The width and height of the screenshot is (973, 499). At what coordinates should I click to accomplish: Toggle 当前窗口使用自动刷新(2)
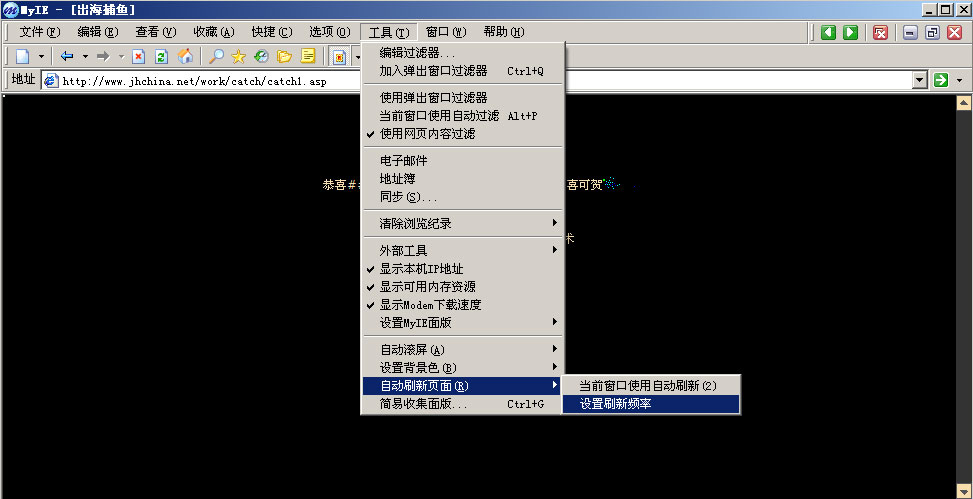(x=651, y=386)
